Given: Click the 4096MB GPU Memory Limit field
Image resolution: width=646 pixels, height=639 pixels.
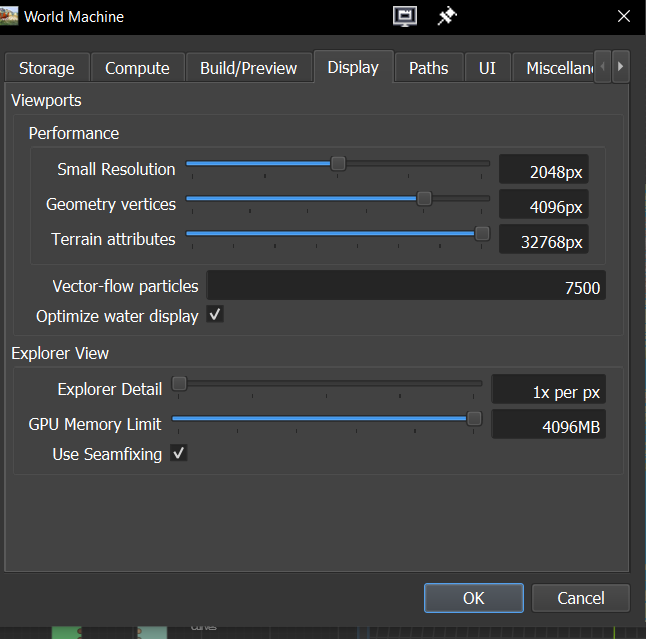Looking at the screenshot, I should [548, 424].
